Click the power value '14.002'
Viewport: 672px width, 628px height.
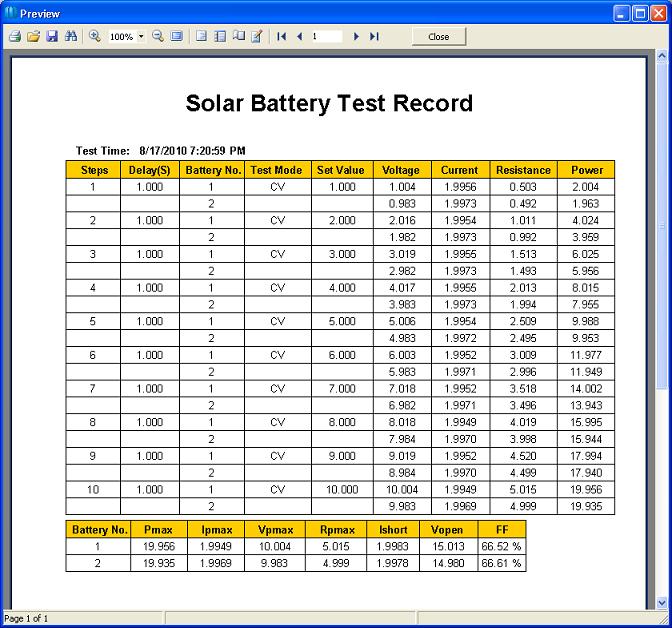pos(586,388)
